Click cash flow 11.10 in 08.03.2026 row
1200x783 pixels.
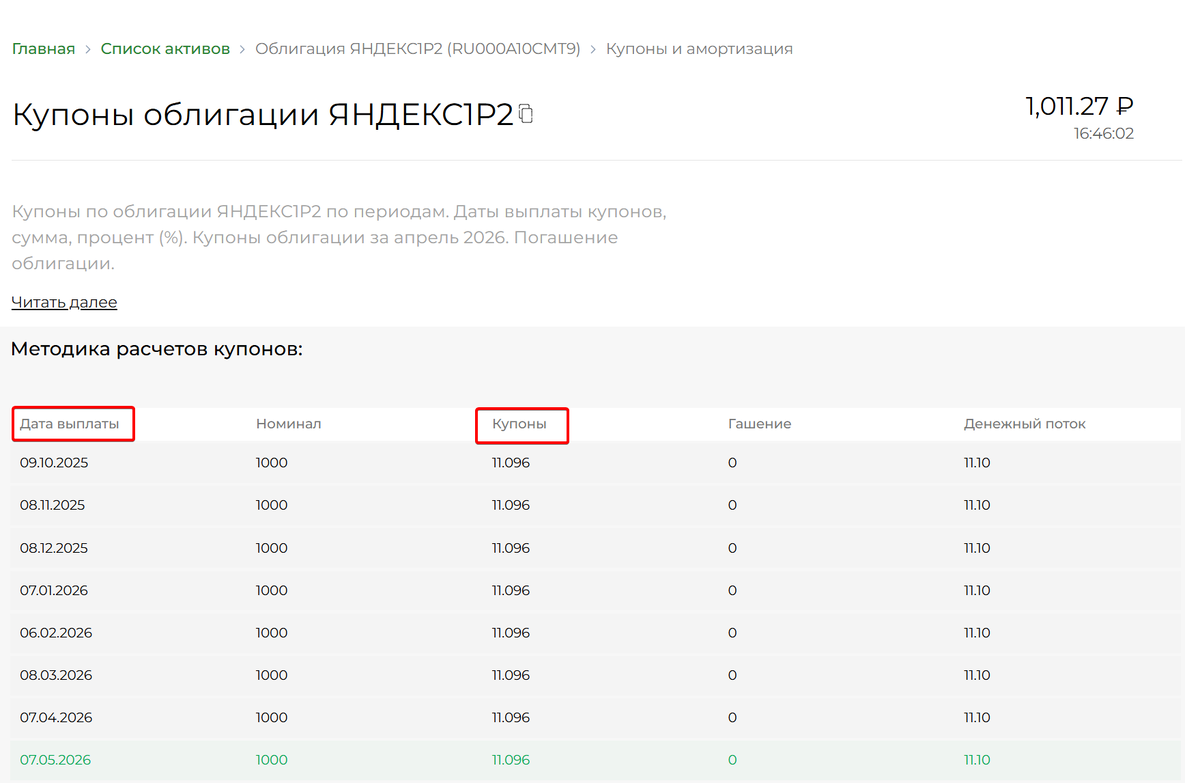(x=977, y=675)
